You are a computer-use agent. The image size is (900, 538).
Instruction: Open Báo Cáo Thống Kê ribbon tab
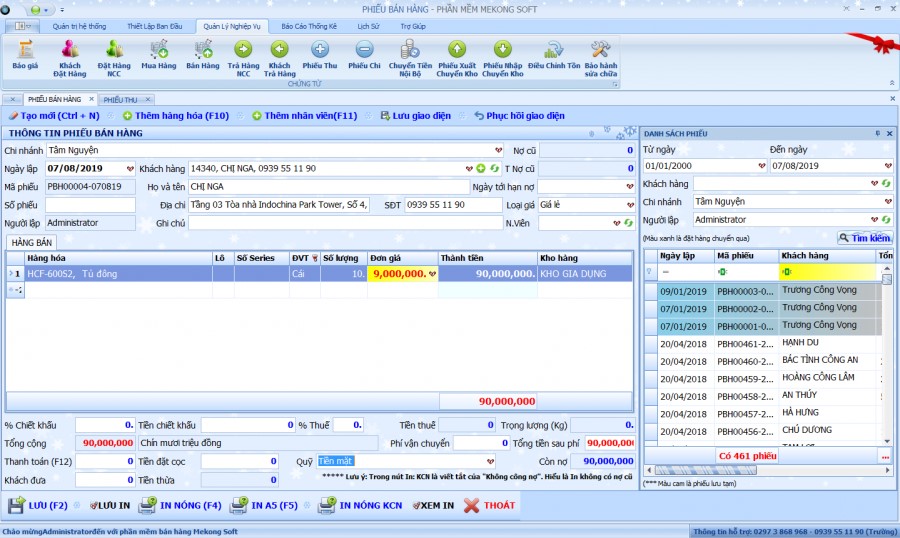tap(309, 26)
